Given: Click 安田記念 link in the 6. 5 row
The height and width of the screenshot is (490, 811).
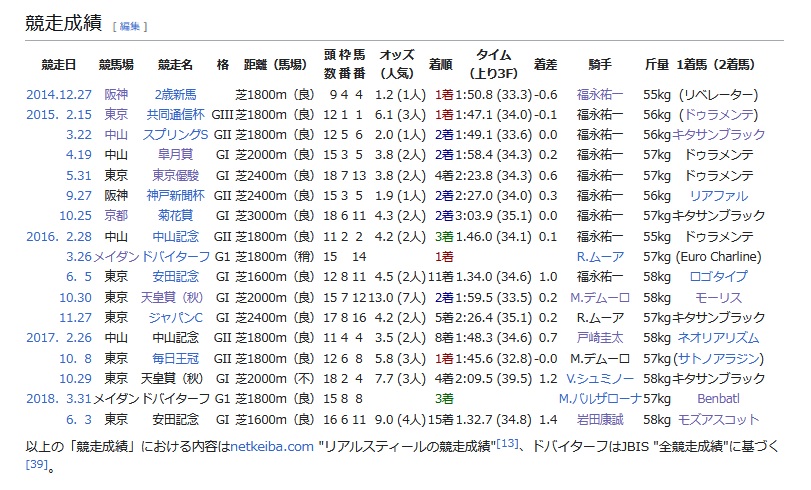Looking at the screenshot, I should pyautogui.click(x=175, y=276).
